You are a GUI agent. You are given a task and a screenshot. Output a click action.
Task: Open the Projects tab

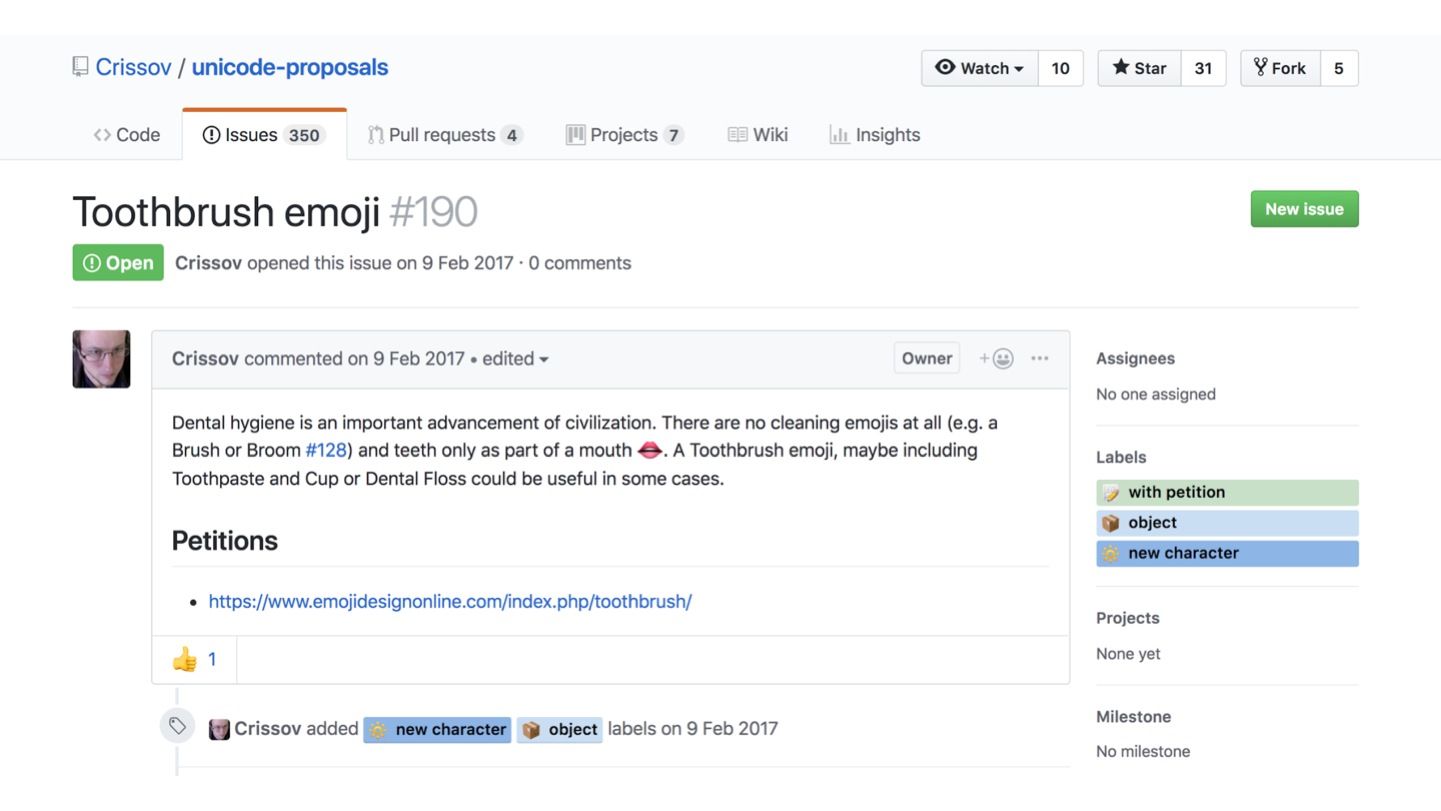coord(625,135)
